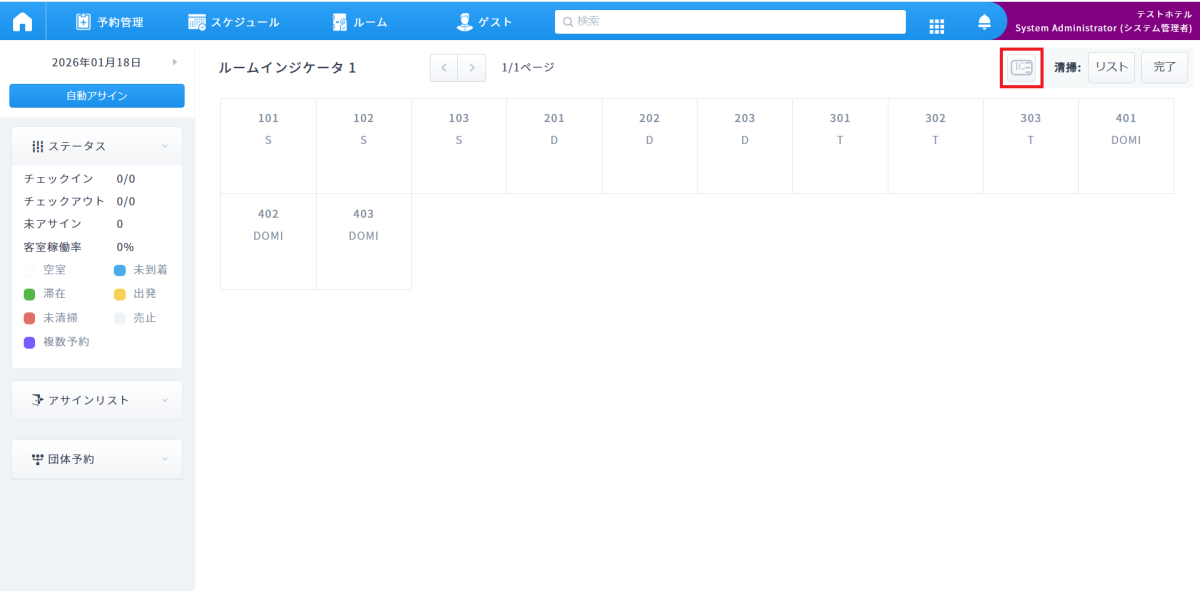
Task: Open the notifications bell
Action: [x=984, y=22]
